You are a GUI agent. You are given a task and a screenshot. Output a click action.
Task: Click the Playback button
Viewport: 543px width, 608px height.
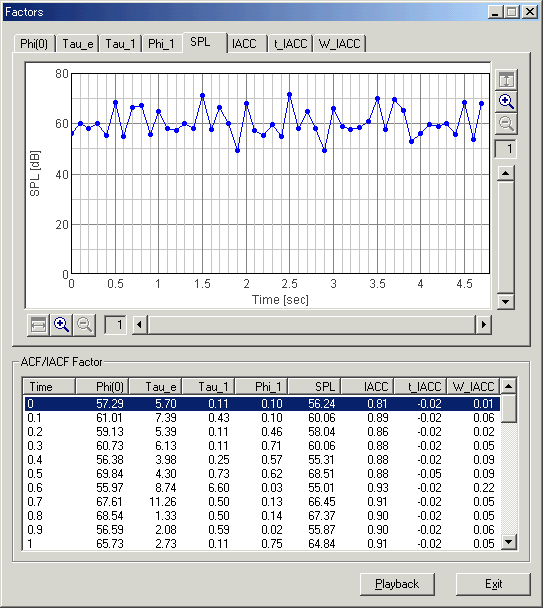pyautogui.click(x=397, y=584)
